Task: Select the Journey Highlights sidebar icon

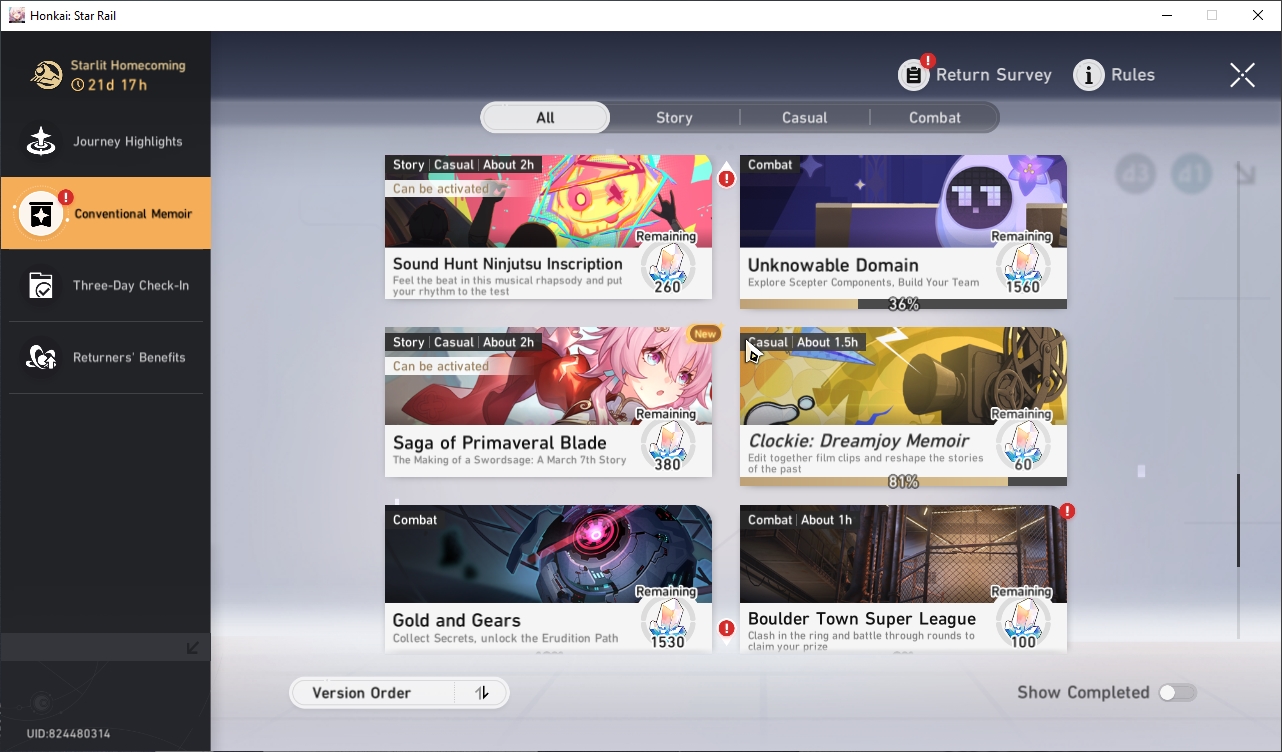Action: (x=41, y=142)
